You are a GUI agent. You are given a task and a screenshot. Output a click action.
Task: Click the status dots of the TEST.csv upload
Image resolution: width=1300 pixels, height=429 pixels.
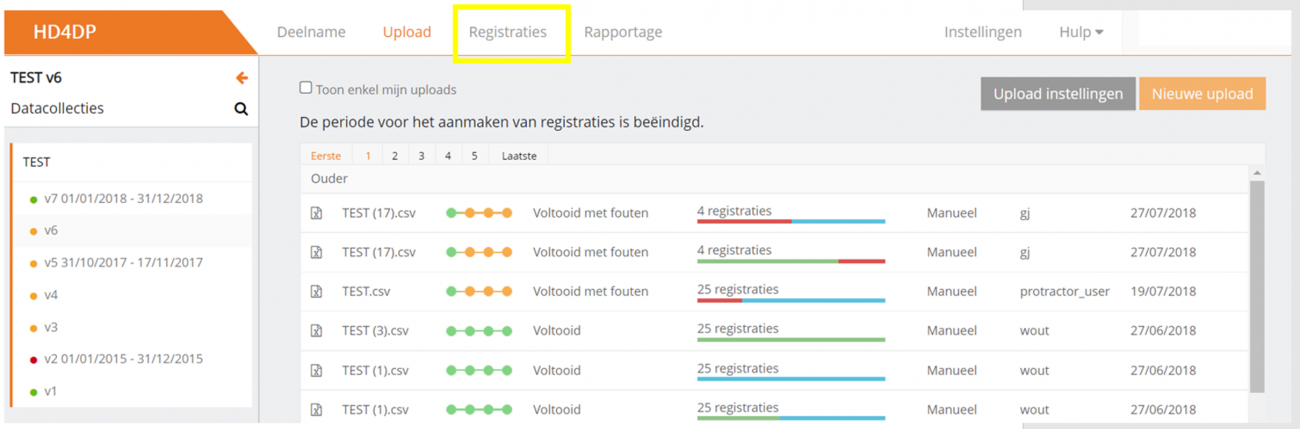479,292
